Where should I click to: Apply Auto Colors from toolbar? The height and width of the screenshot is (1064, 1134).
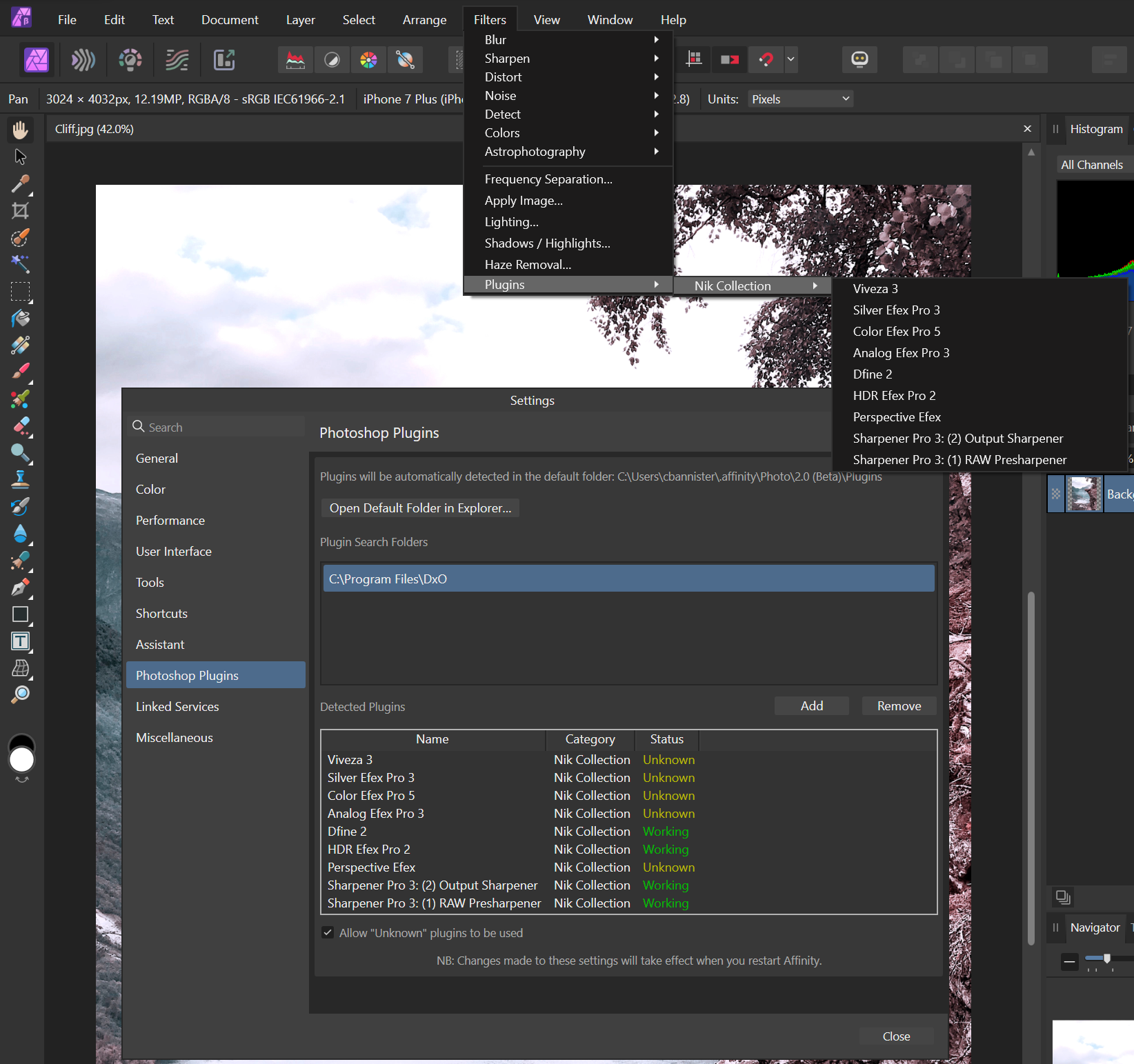pyautogui.click(x=368, y=60)
